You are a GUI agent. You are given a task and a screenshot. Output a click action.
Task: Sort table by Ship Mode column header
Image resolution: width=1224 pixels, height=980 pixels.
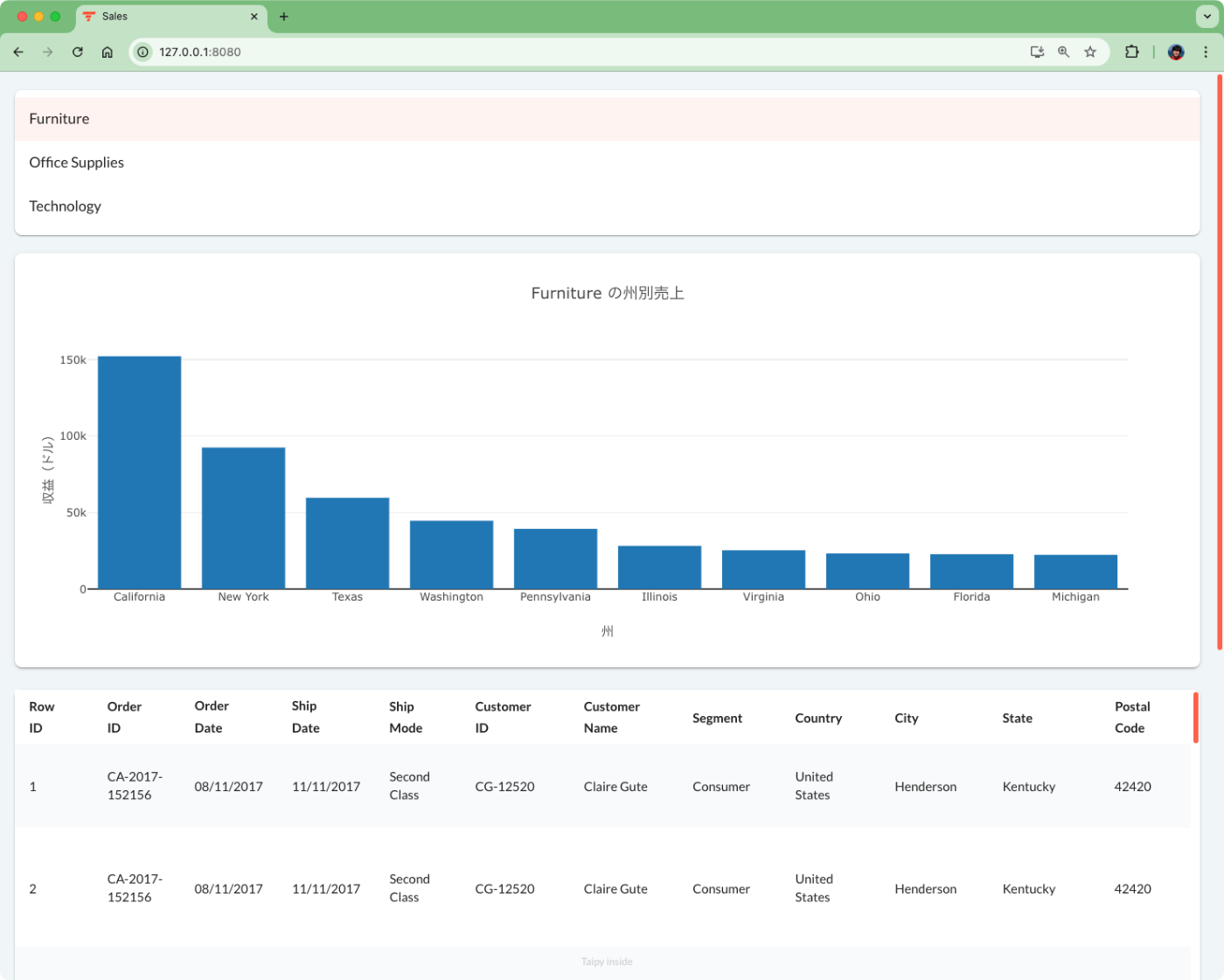coord(406,717)
